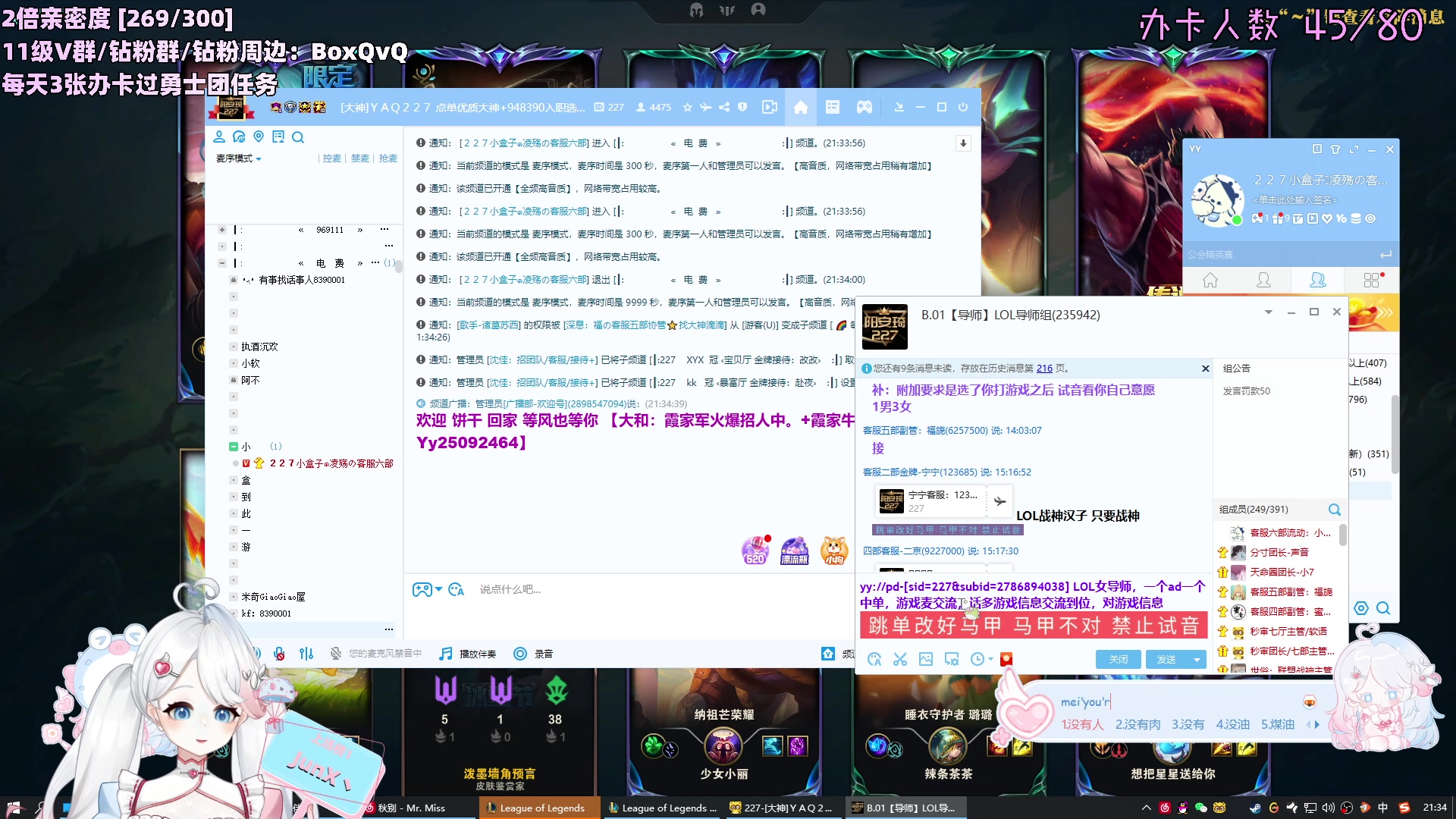Start recording with the 录音 icon

click(521, 653)
